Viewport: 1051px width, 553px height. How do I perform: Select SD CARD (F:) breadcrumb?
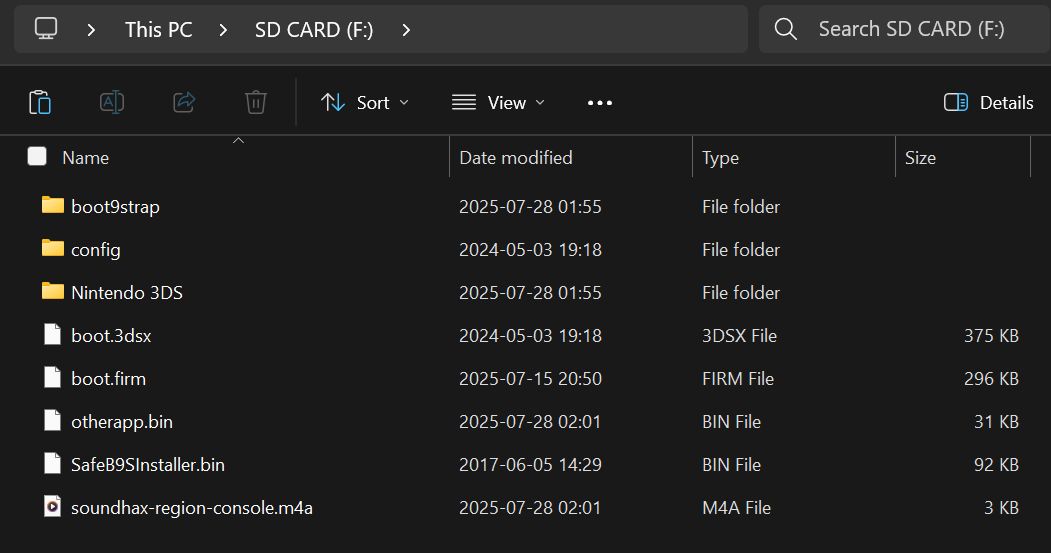click(x=314, y=29)
